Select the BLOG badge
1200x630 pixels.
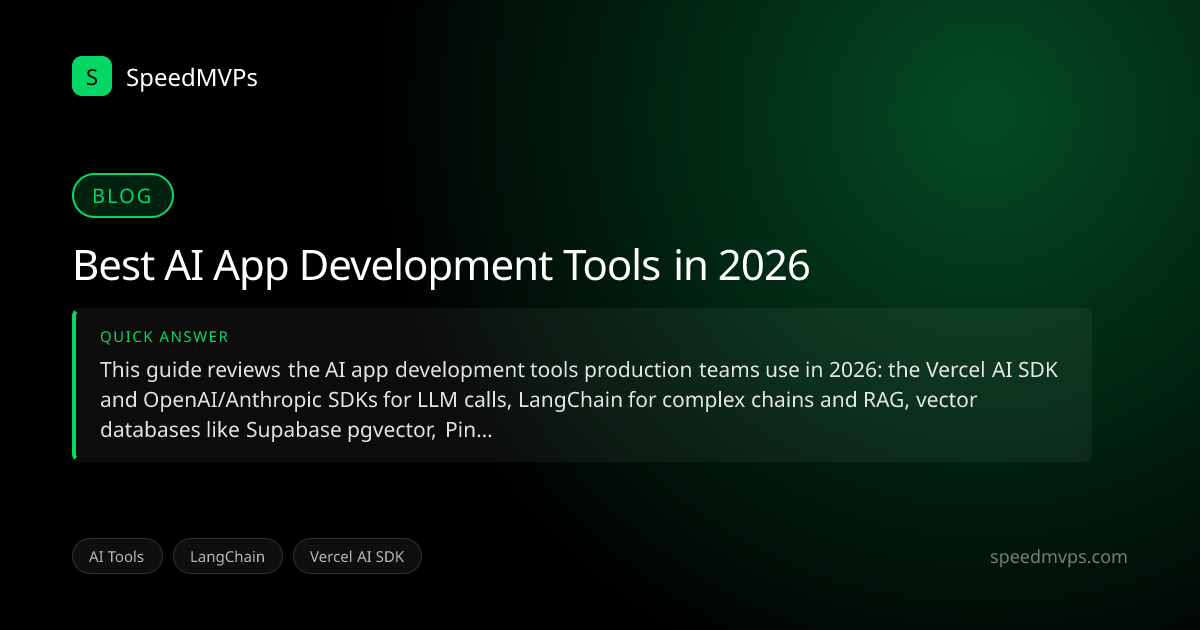(123, 196)
